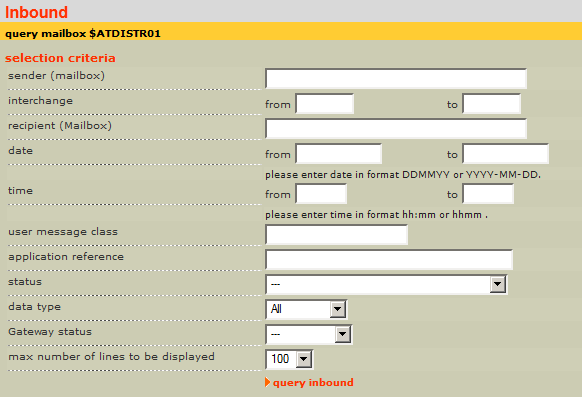Viewport: 582px width, 397px height.
Task: Click the interchange label
Action: coord(40,101)
